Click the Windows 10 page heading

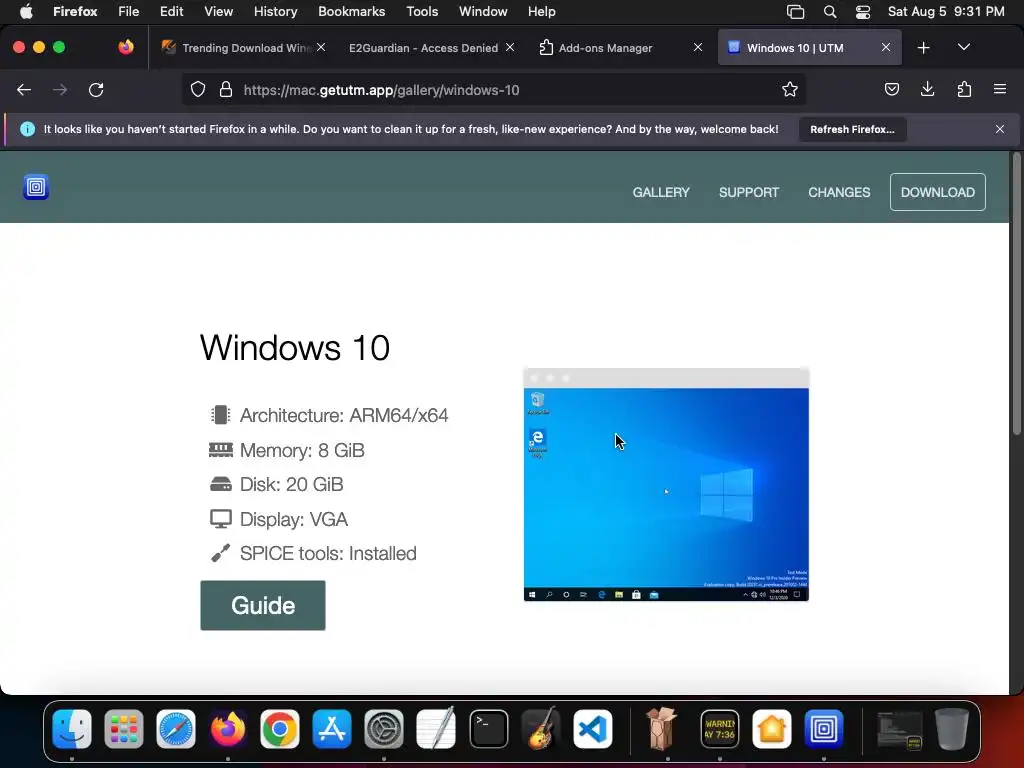295,347
